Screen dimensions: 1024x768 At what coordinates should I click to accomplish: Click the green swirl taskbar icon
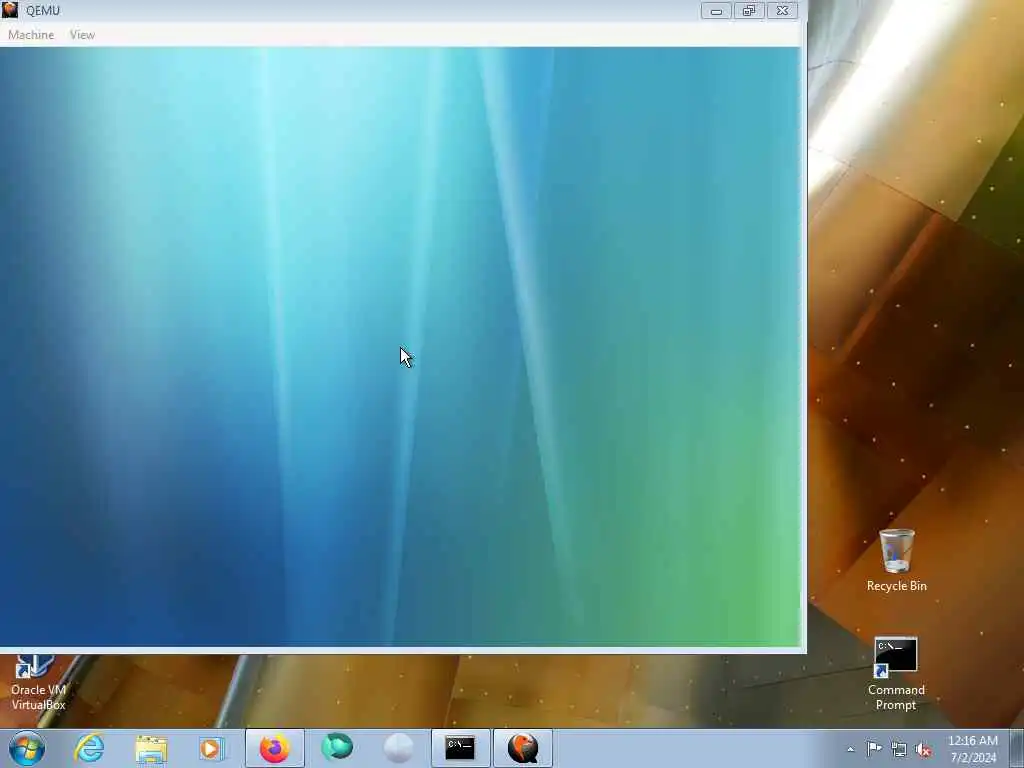[x=337, y=748]
